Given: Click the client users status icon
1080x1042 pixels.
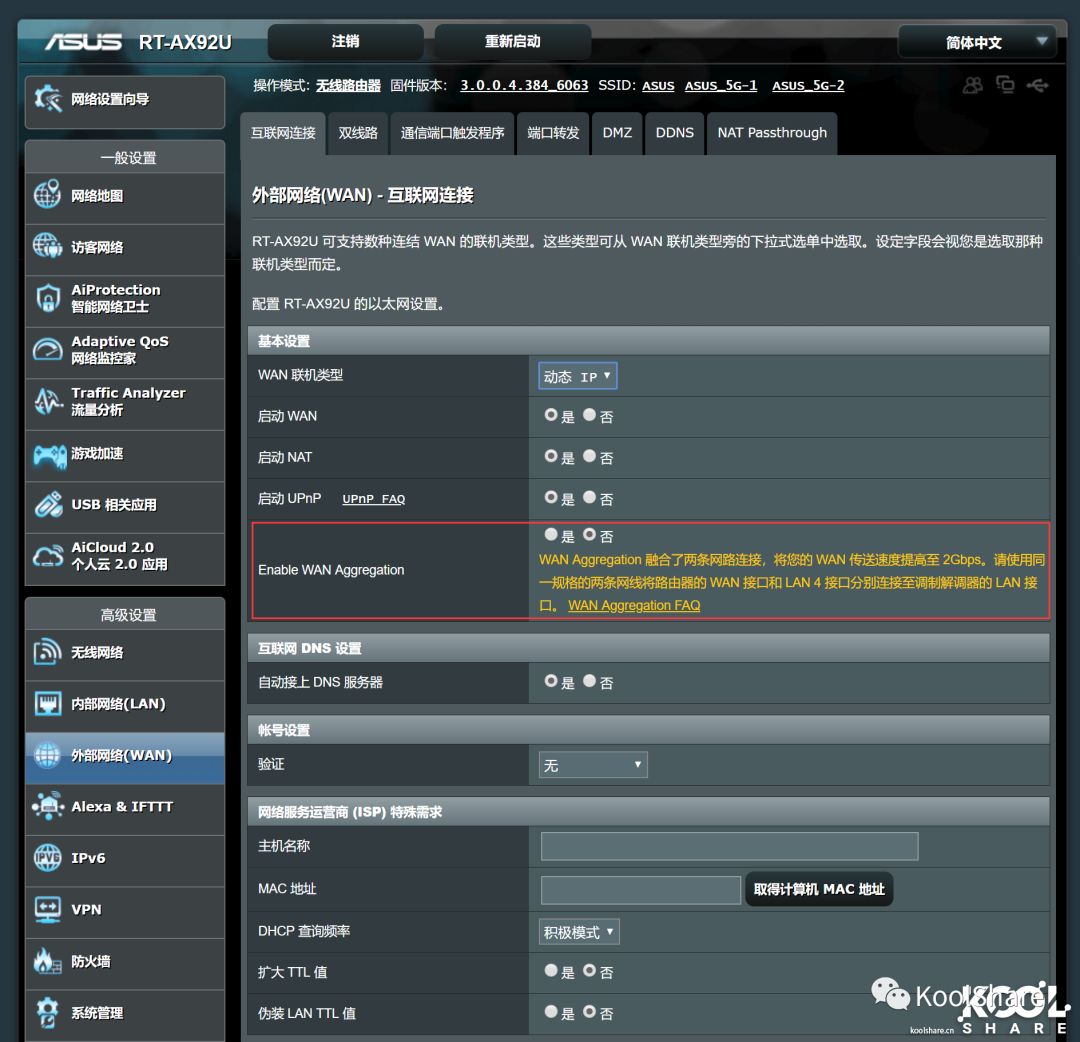Looking at the screenshot, I should click(973, 85).
